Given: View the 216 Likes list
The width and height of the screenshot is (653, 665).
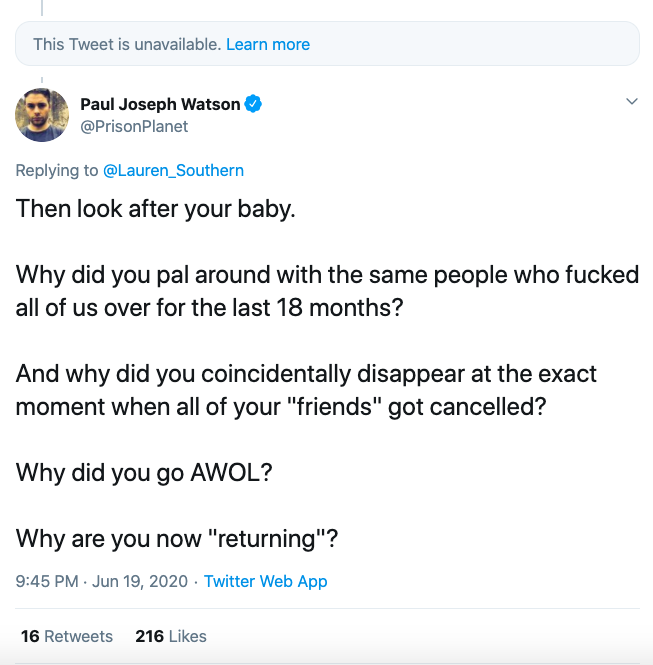Looking at the screenshot, I should point(170,636).
